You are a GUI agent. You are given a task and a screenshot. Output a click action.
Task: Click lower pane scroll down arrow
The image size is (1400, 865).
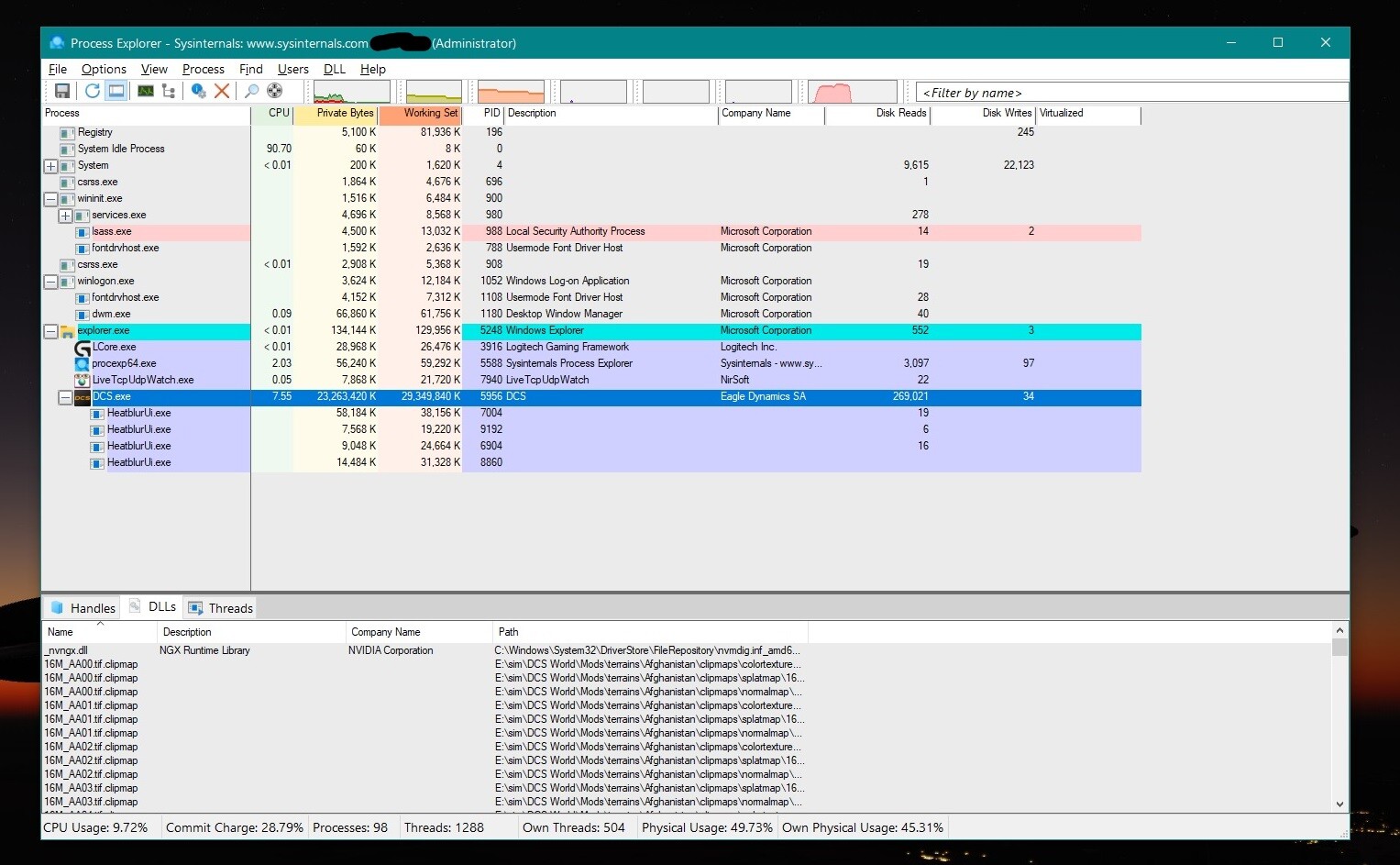(x=1339, y=804)
